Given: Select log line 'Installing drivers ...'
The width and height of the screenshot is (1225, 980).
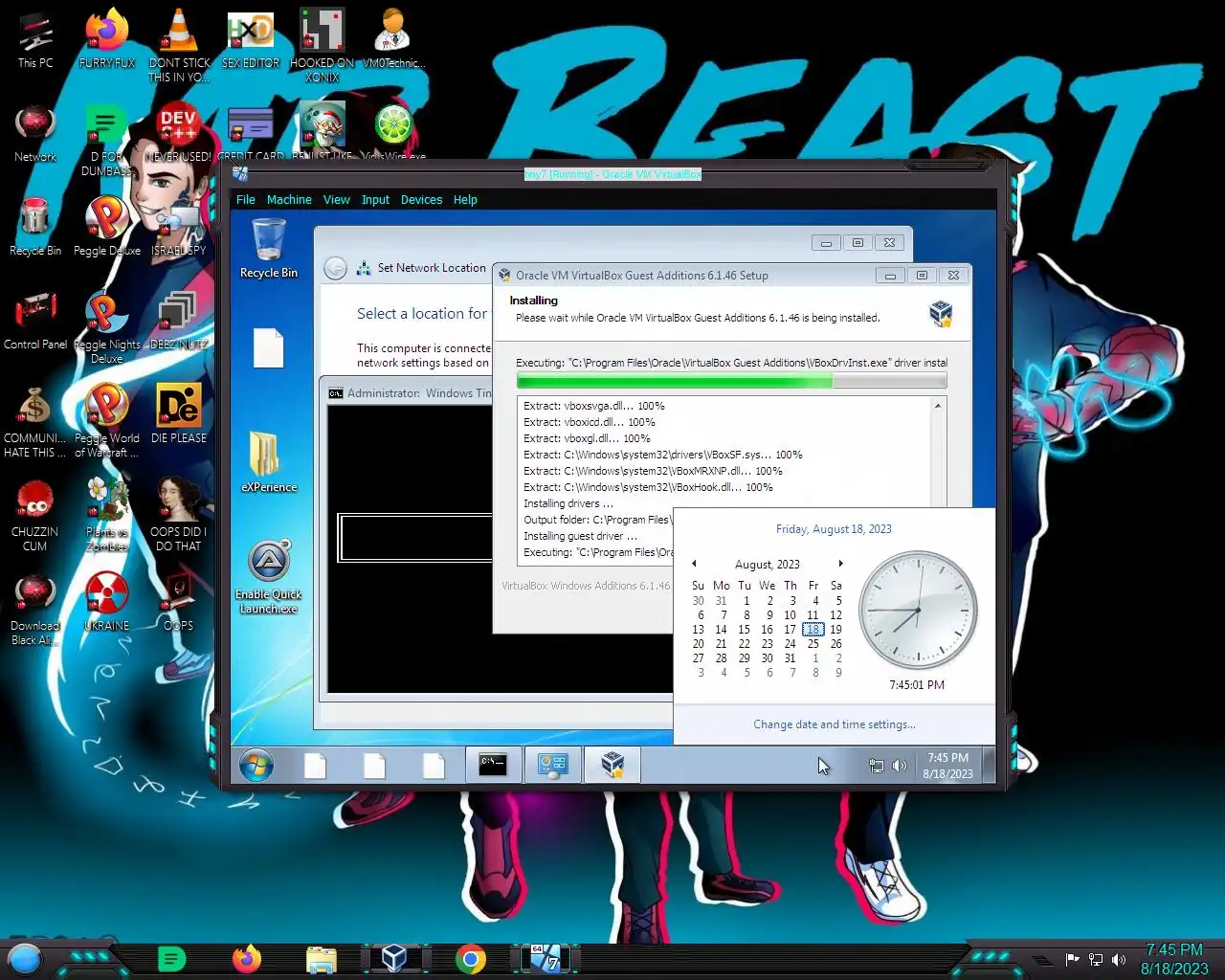Looking at the screenshot, I should point(568,503).
